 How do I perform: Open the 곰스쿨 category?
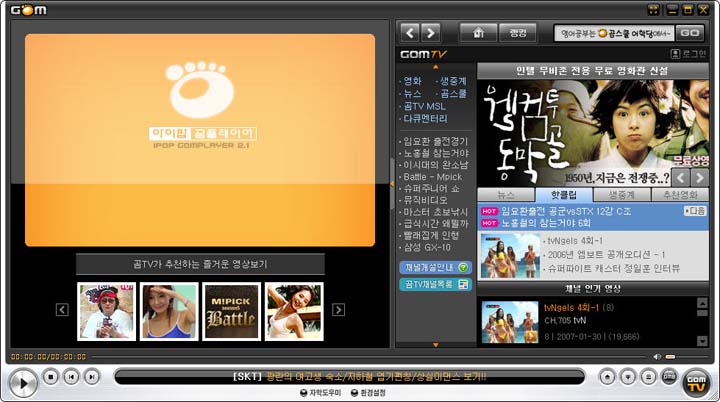click(452, 94)
